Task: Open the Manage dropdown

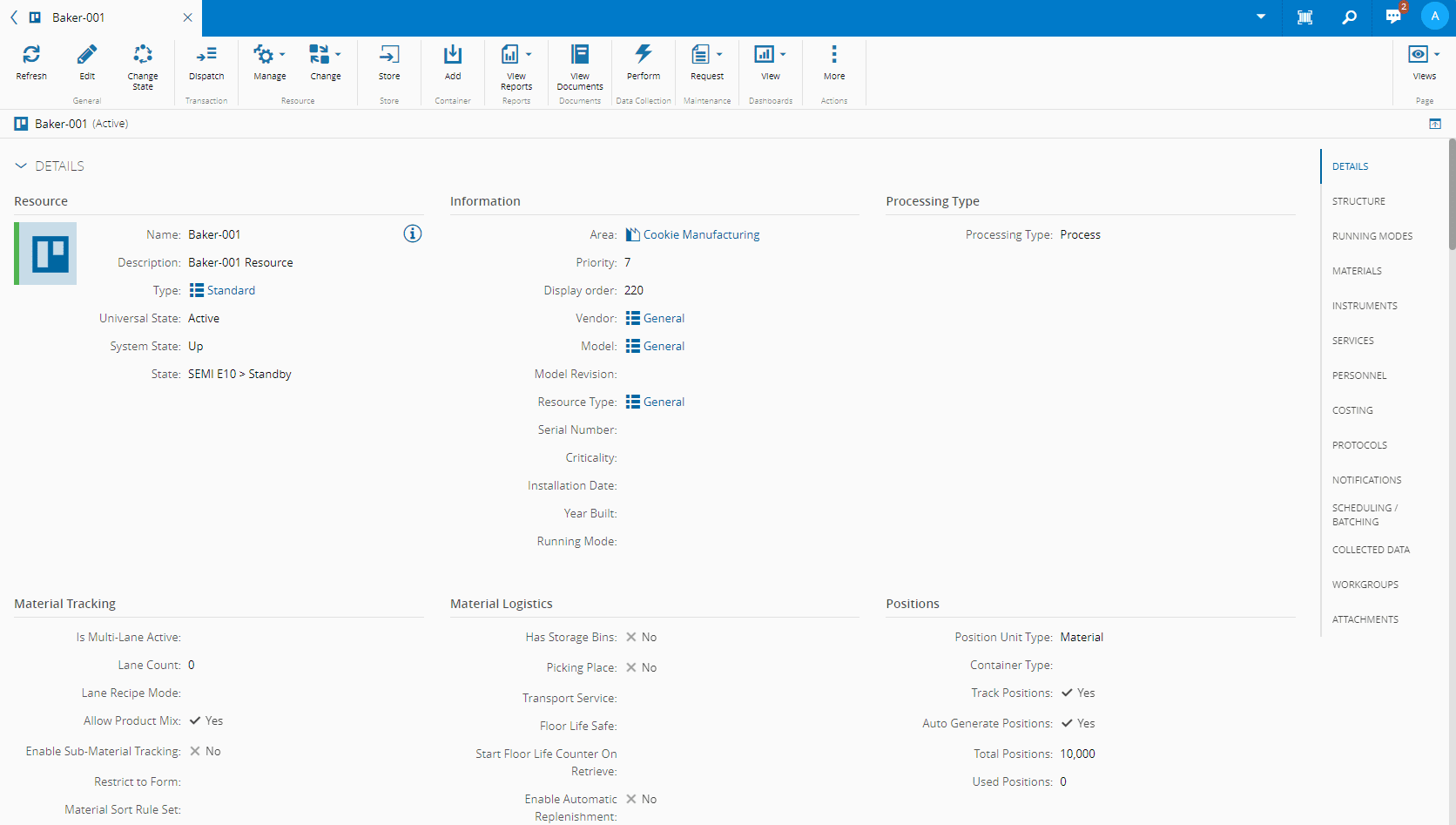Action: point(270,55)
